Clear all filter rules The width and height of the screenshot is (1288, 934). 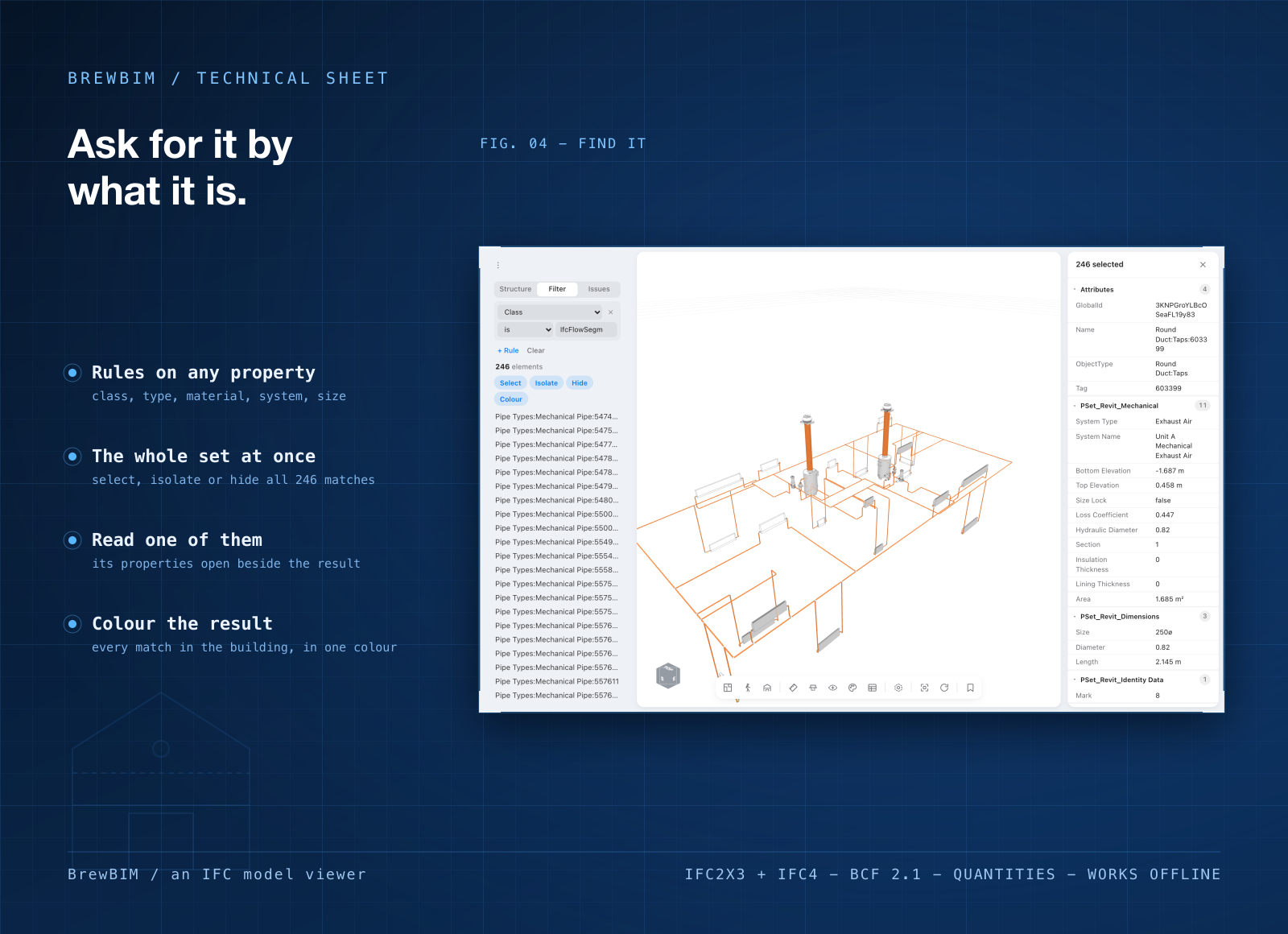(x=536, y=351)
